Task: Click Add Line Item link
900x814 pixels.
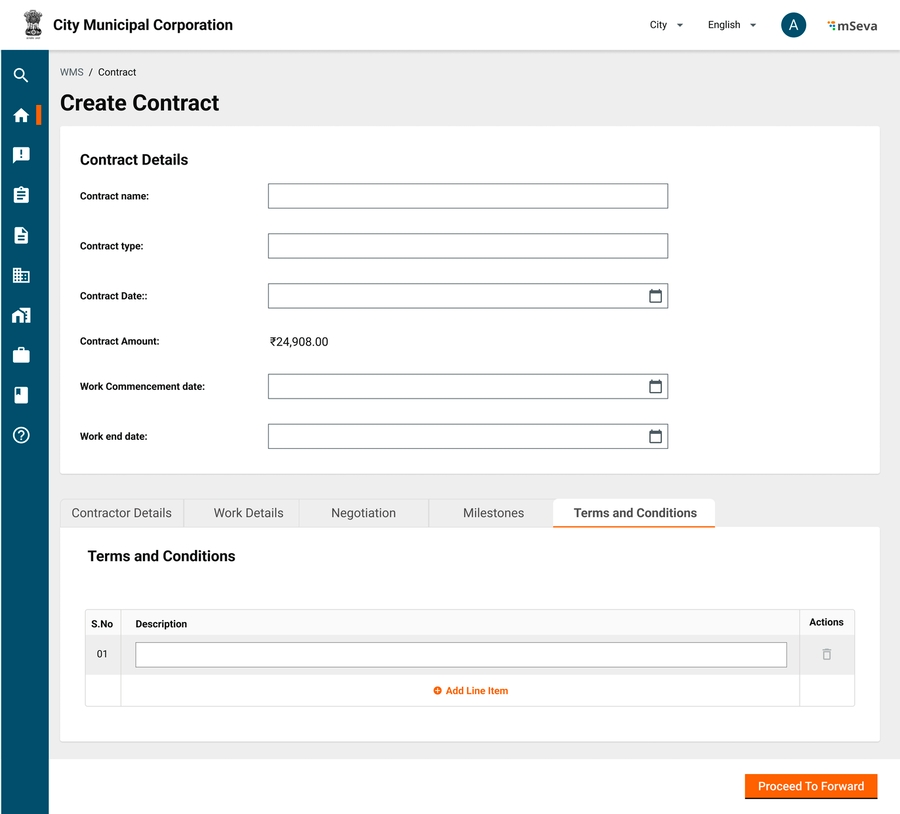Action: tap(470, 691)
